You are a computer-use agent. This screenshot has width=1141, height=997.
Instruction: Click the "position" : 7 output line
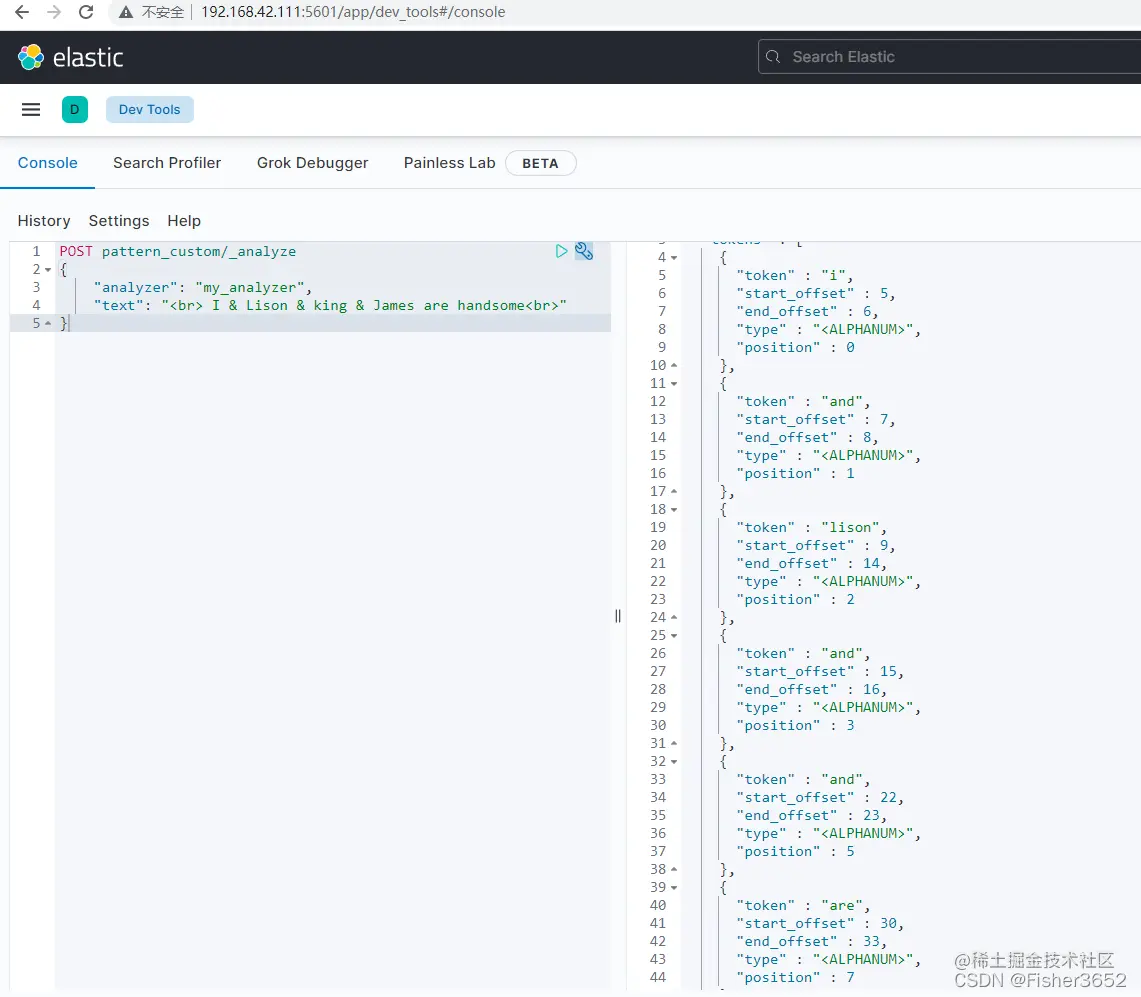tap(795, 977)
